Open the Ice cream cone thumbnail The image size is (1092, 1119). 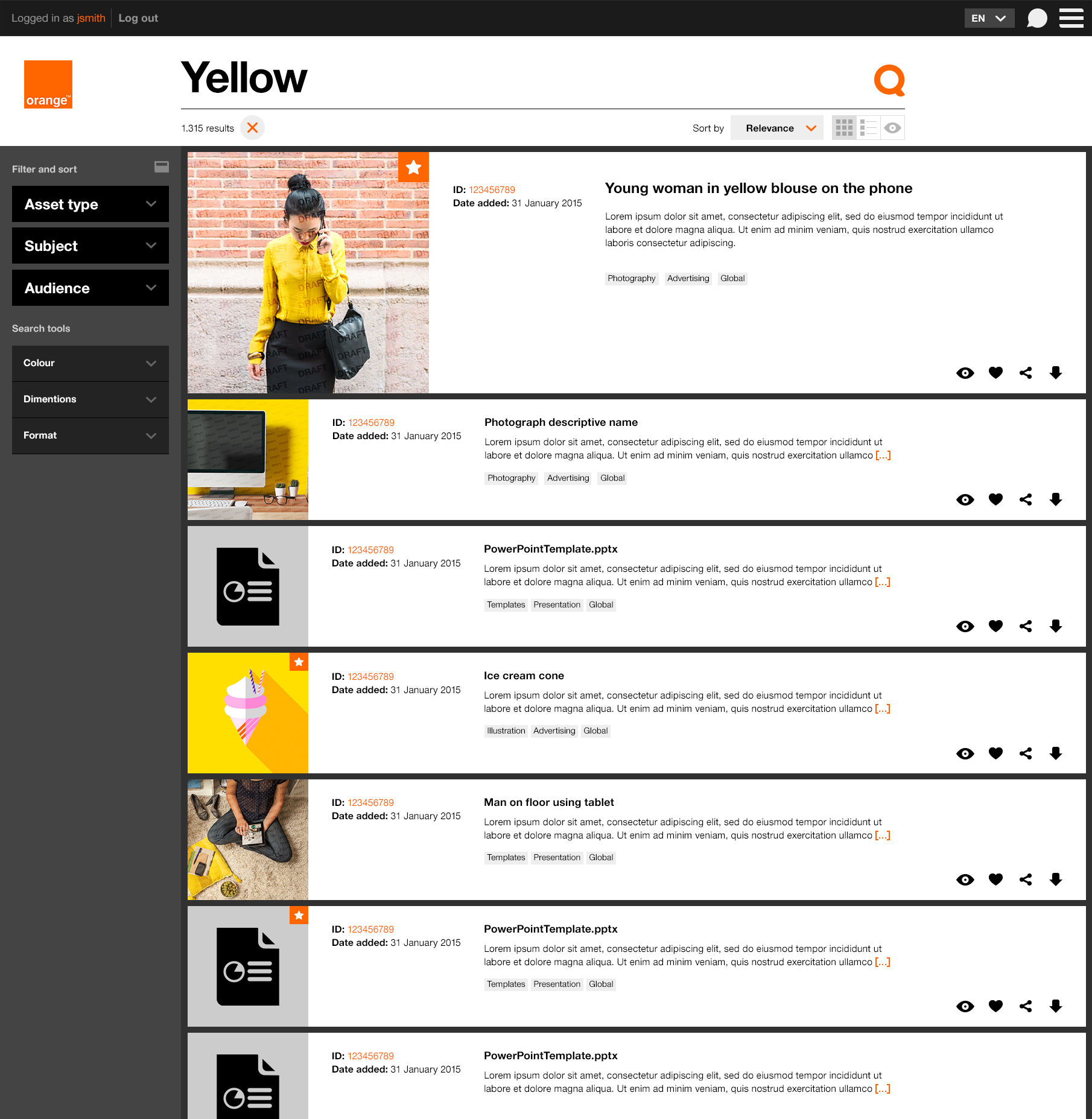[247, 713]
